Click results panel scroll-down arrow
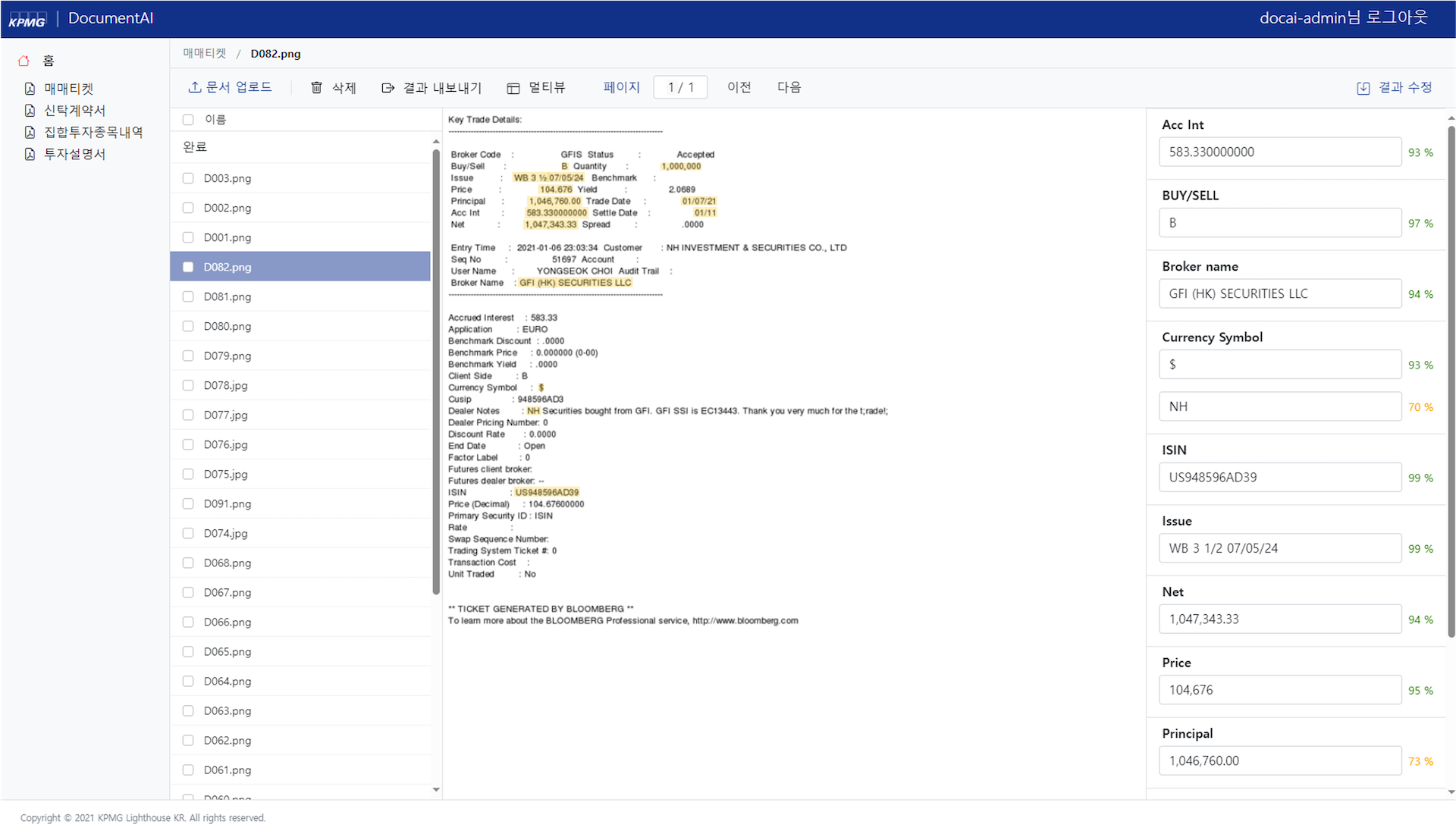This screenshot has height=834, width=1456. coord(1451,792)
